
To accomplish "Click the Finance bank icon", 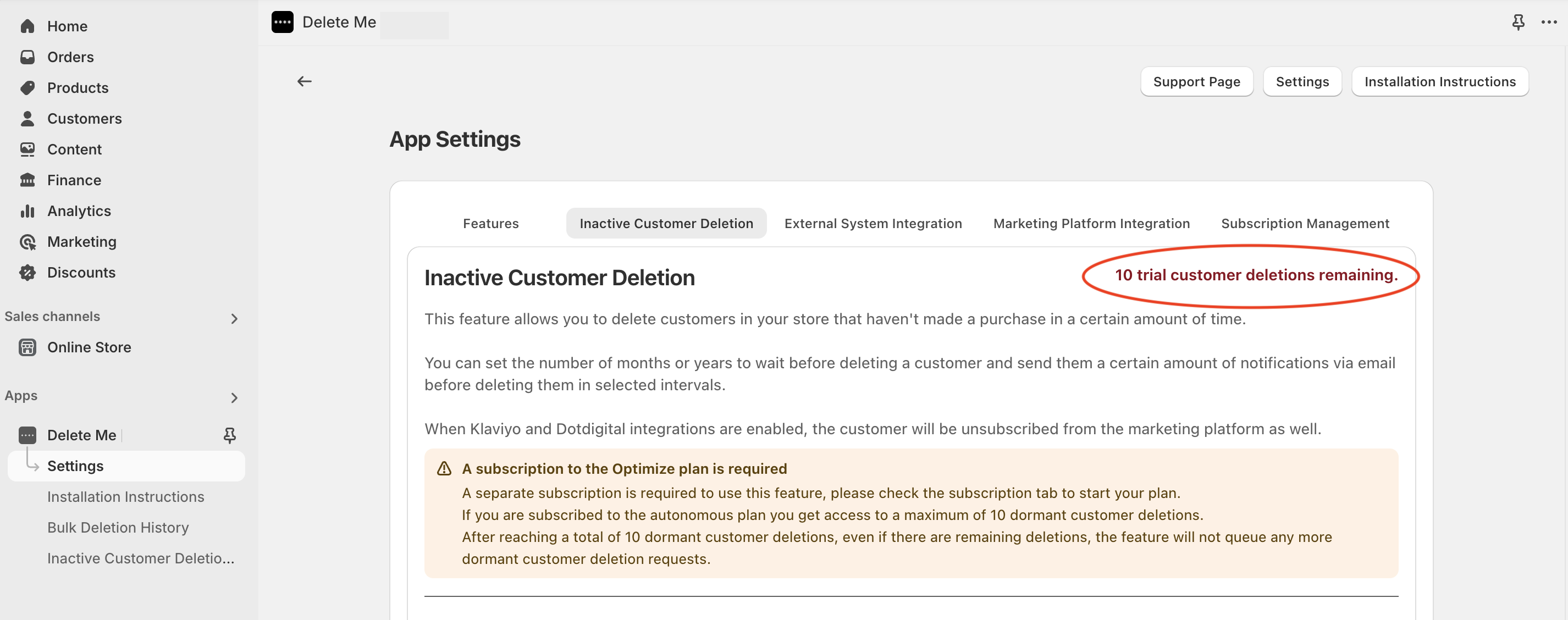I will click(x=27, y=180).
